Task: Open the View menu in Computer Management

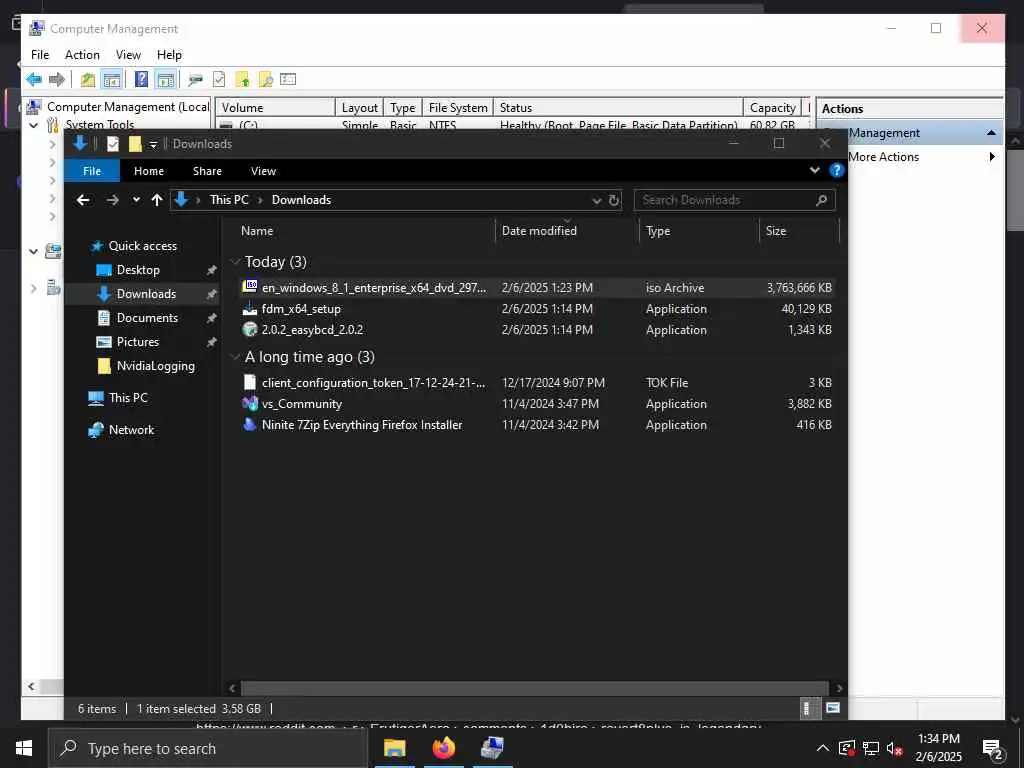Action: point(128,55)
